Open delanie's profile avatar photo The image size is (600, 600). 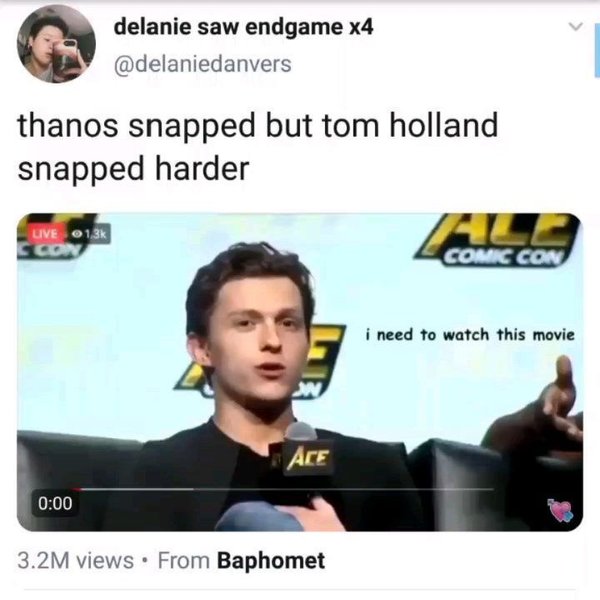click(x=56, y=44)
